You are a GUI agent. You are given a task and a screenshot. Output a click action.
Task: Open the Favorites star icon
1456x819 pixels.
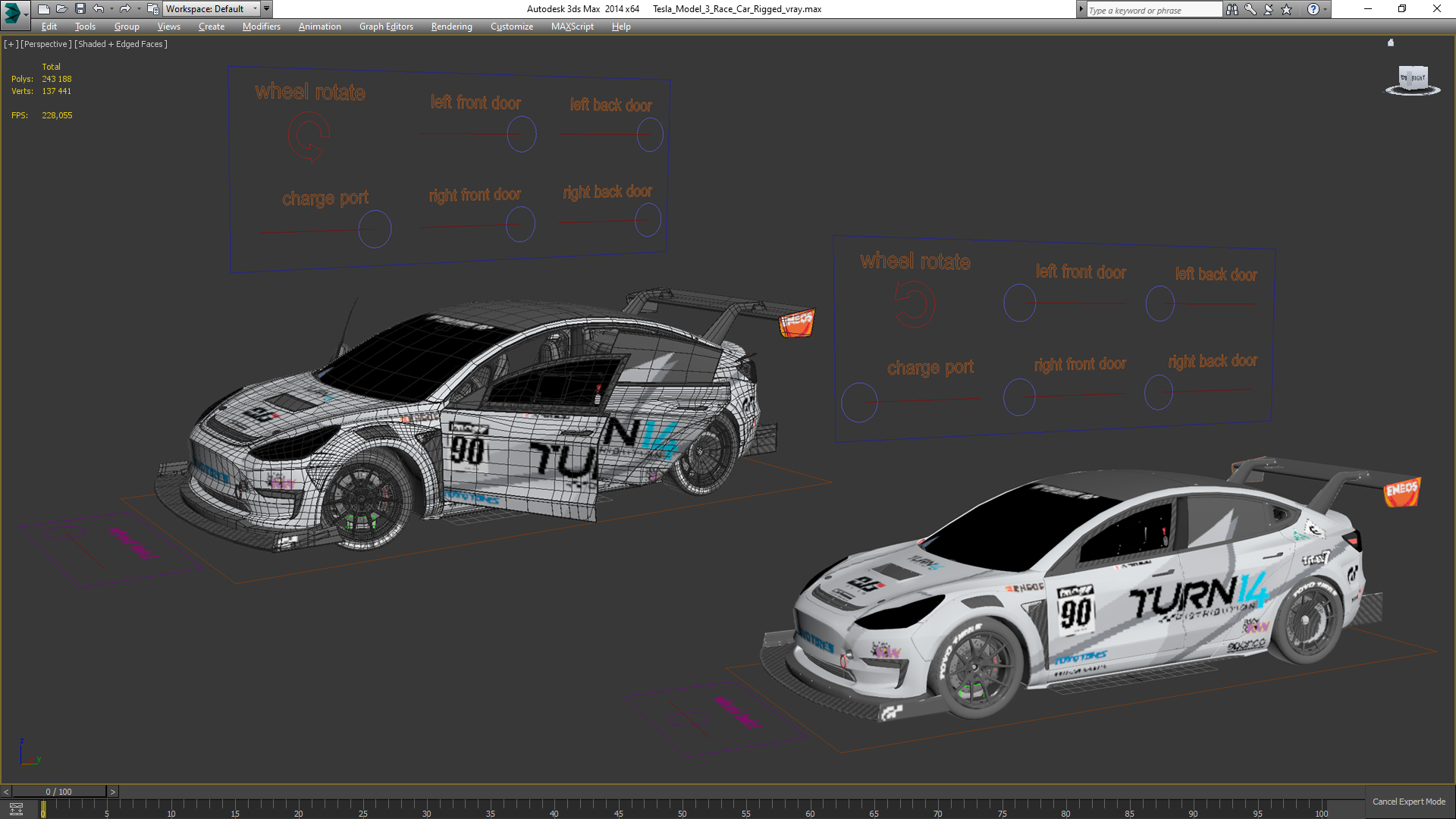point(1287,9)
